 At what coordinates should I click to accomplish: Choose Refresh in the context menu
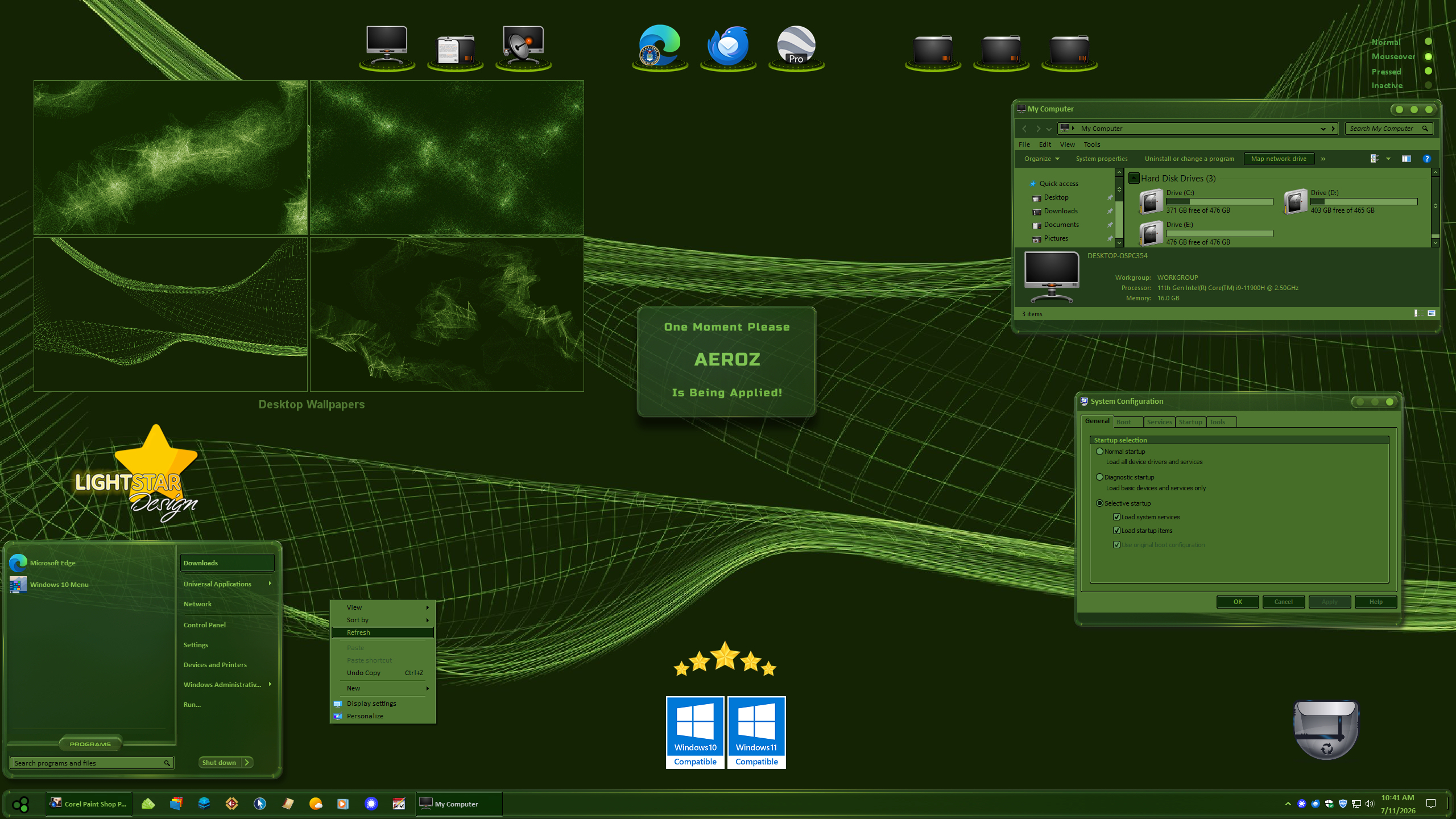tap(383, 632)
